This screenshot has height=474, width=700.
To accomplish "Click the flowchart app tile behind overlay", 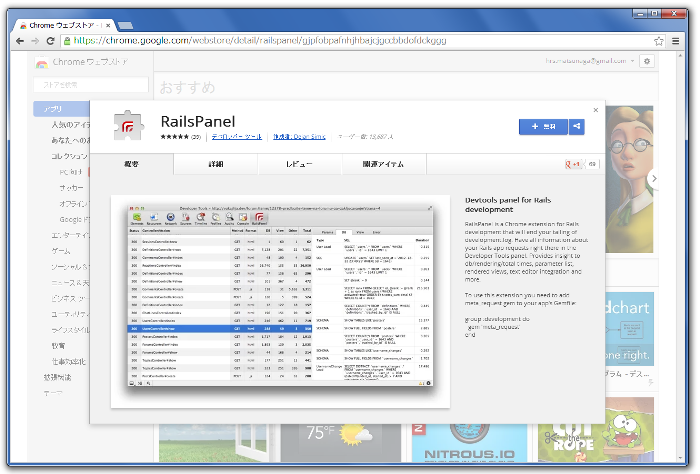I will coord(629,329).
